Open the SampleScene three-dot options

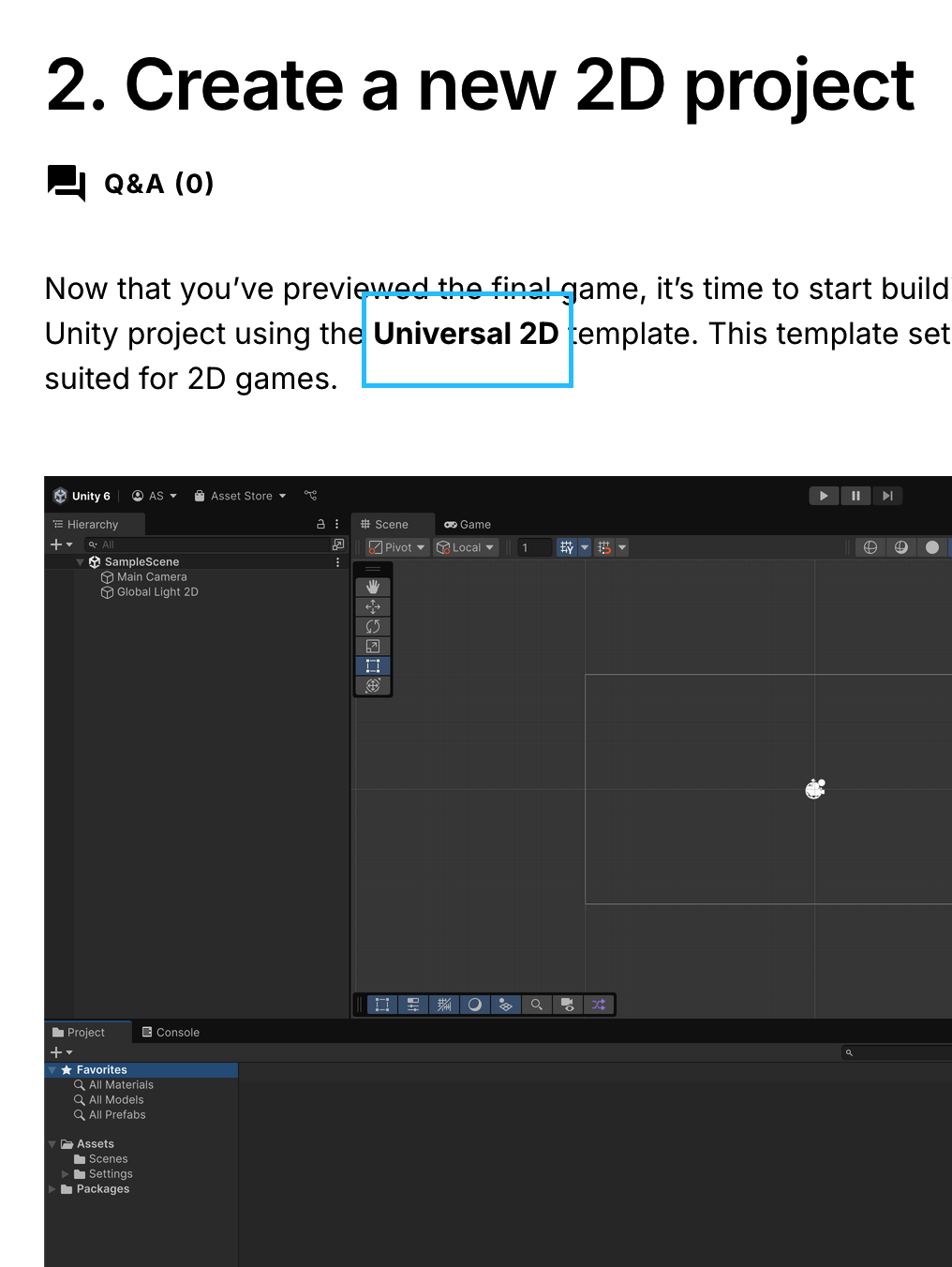[x=338, y=562]
